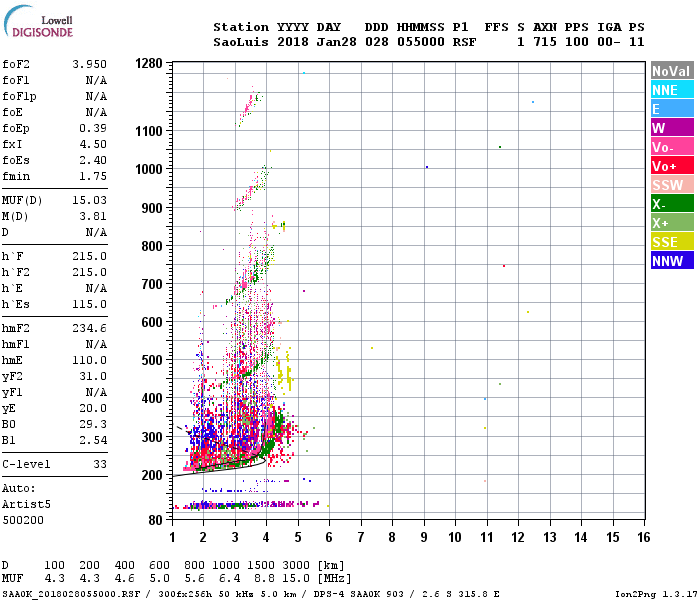
Task: Click the Lowell Digisonde logo
Action: 38,21
